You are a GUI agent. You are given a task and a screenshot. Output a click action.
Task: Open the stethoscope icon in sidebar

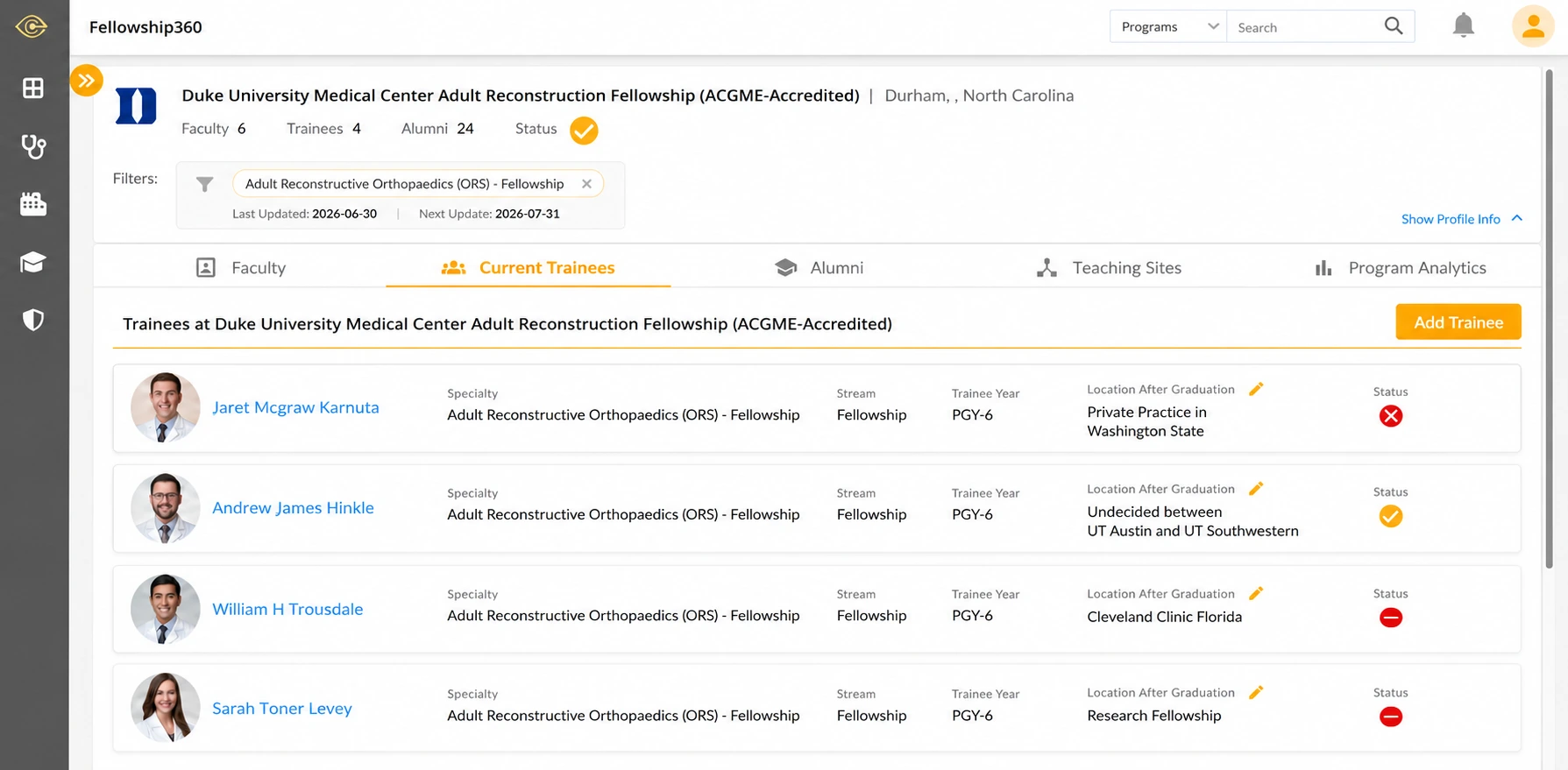pyautogui.click(x=33, y=146)
